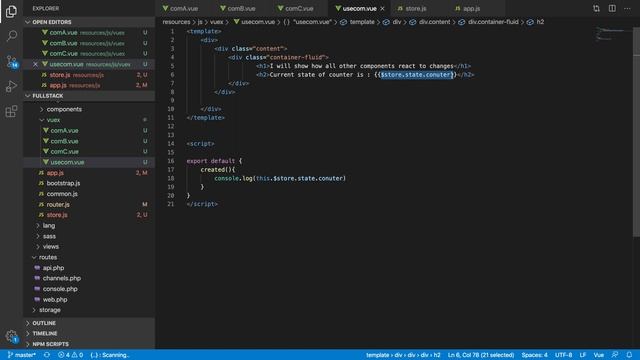
Task: Switch to the comA.vue tab
Action: click(x=184, y=9)
